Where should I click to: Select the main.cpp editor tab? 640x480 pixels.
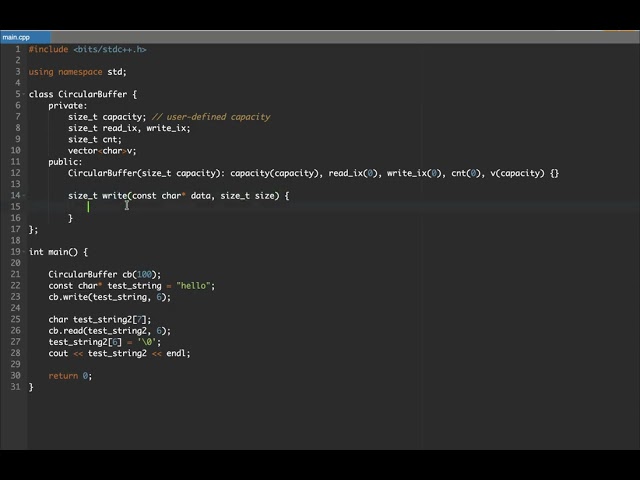[25, 37]
